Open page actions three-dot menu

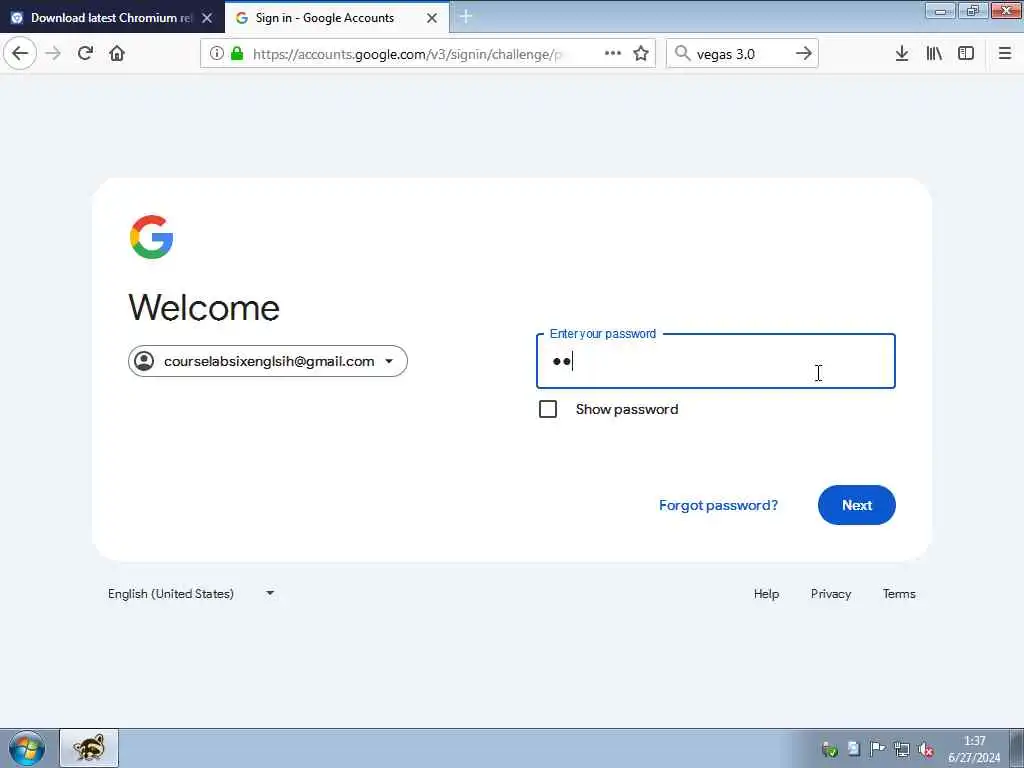point(613,54)
